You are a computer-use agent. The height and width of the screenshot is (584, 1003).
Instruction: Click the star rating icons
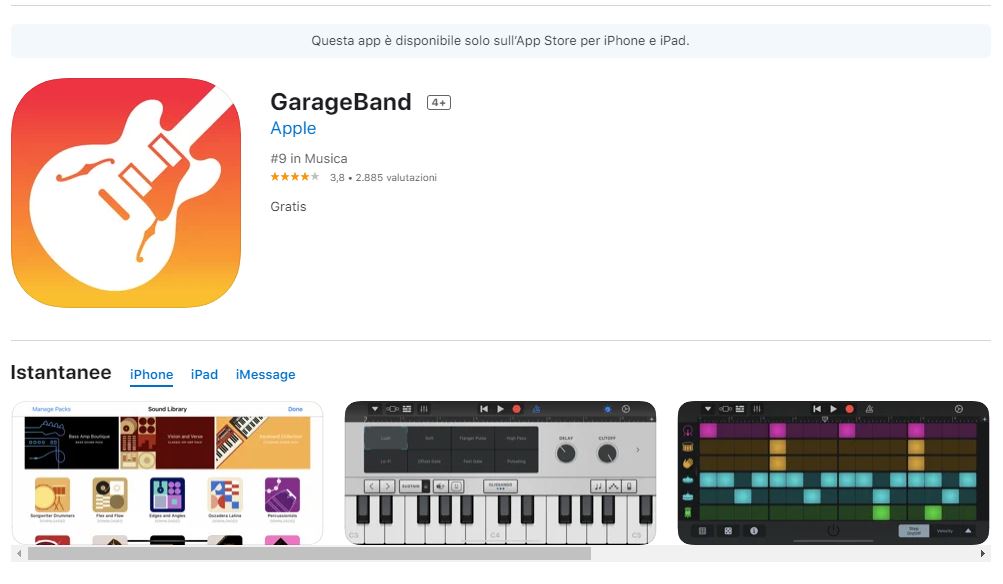pyautogui.click(x=294, y=177)
